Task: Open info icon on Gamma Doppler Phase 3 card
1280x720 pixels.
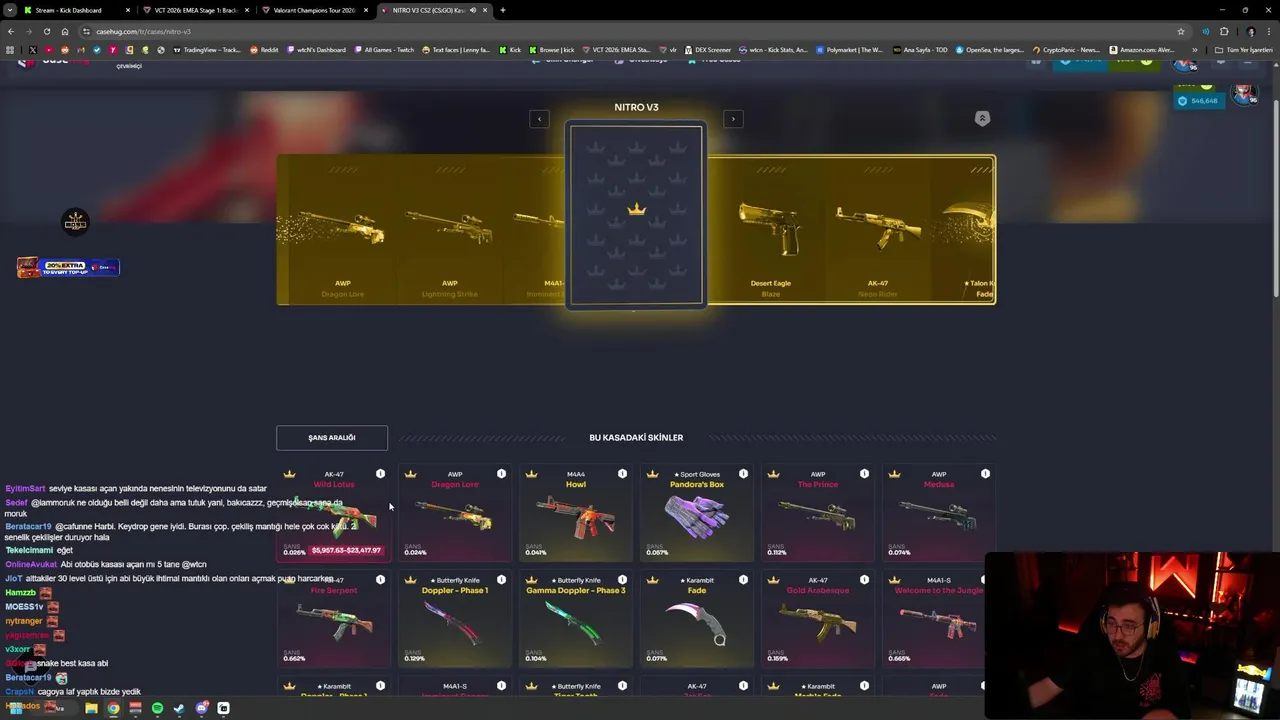Action: click(x=622, y=580)
